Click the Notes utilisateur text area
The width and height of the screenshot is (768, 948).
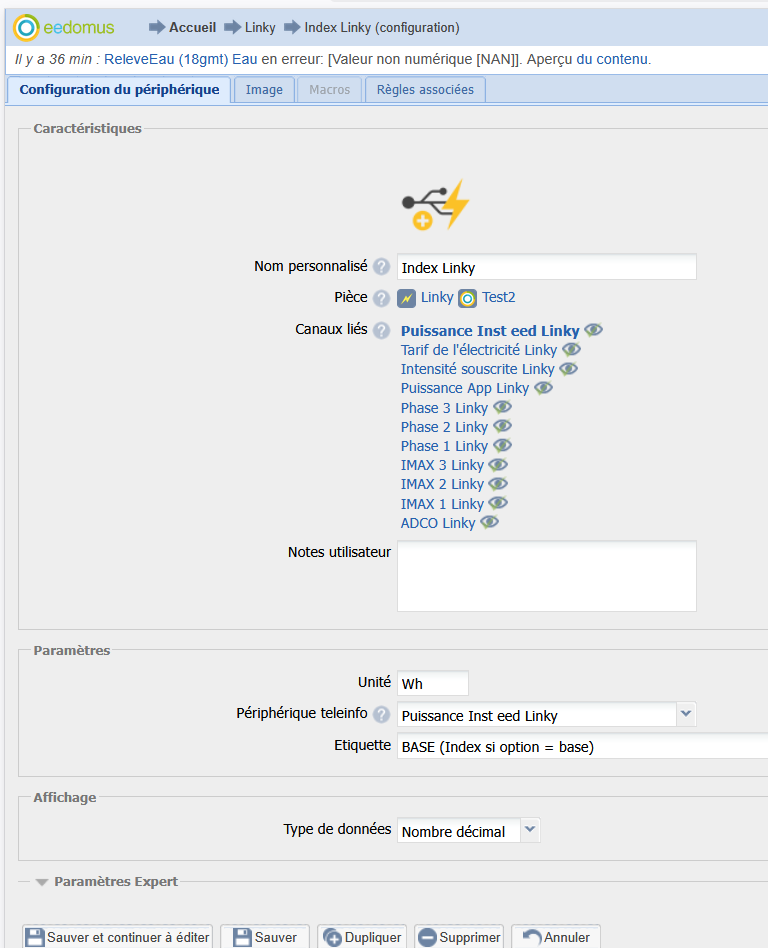547,576
